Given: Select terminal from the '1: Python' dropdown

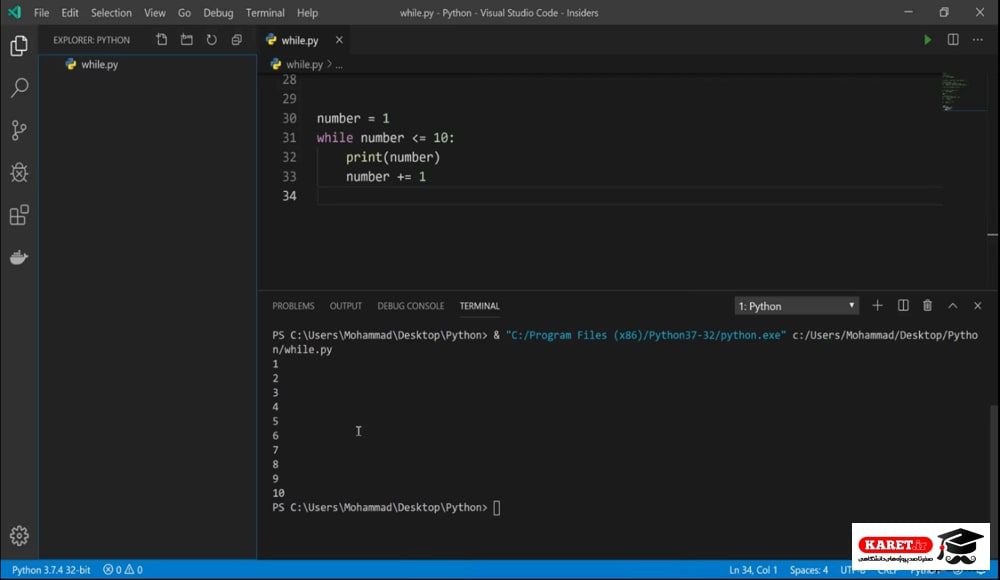Looking at the screenshot, I should point(797,306).
